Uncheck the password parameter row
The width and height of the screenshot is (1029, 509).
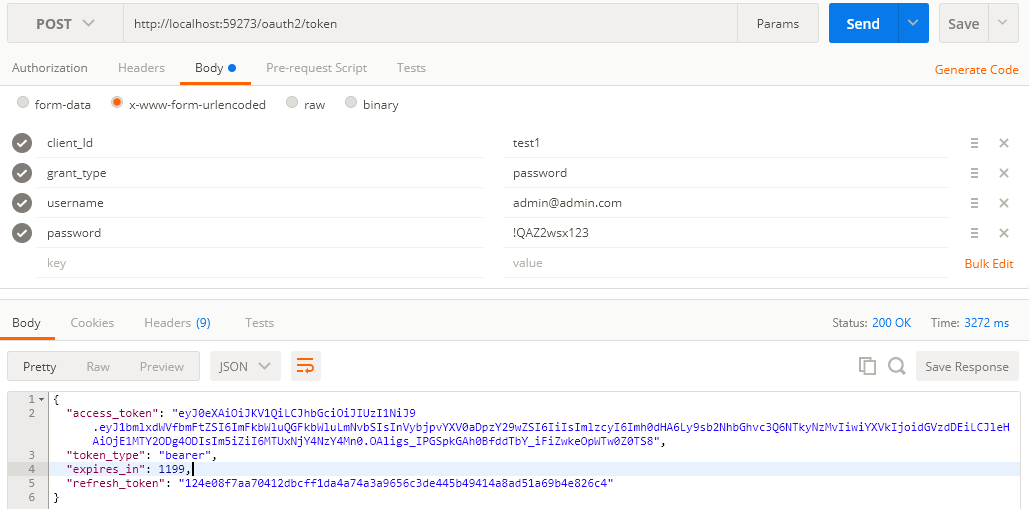(x=22, y=233)
